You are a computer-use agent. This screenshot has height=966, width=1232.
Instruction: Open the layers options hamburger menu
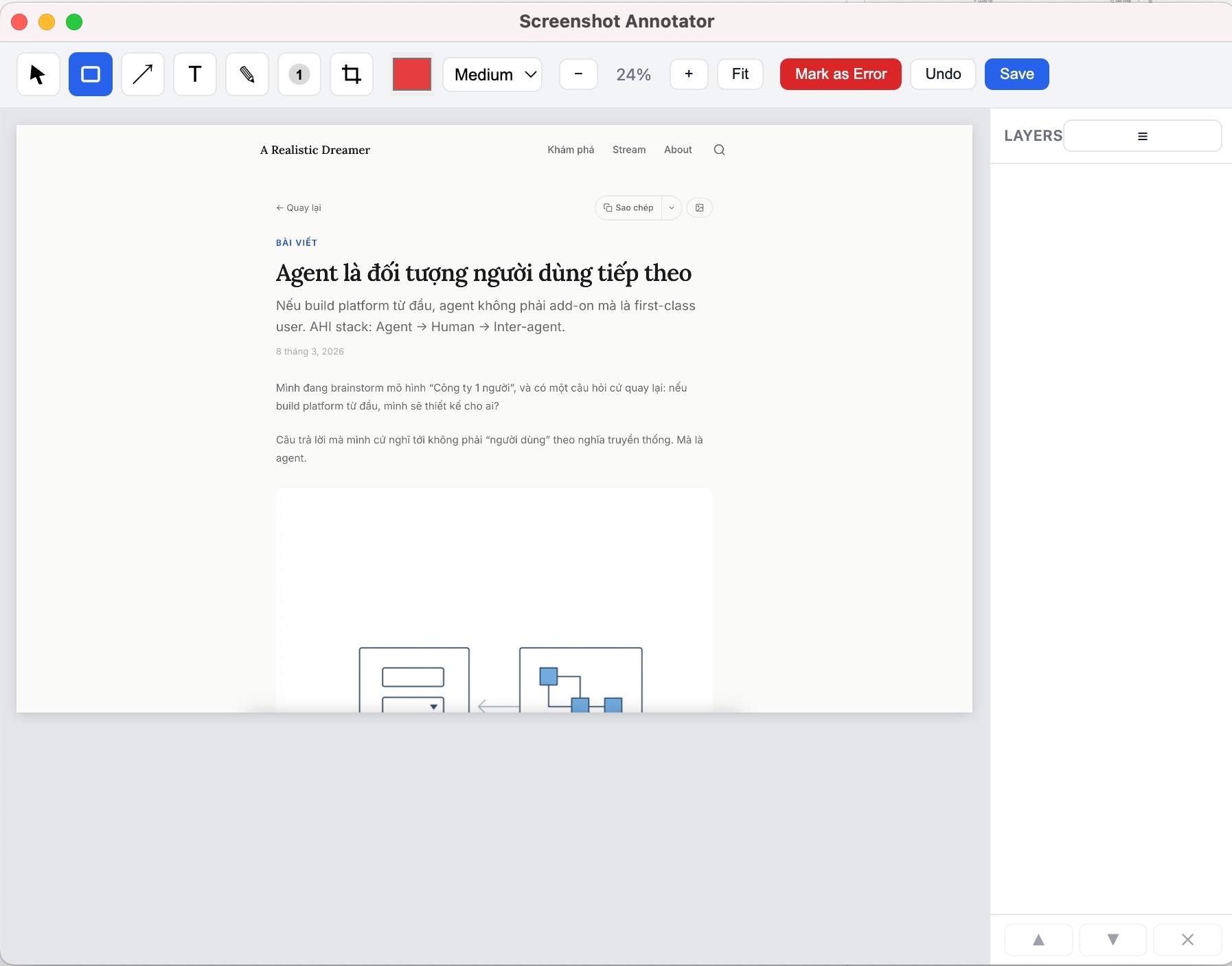coord(1142,135)
